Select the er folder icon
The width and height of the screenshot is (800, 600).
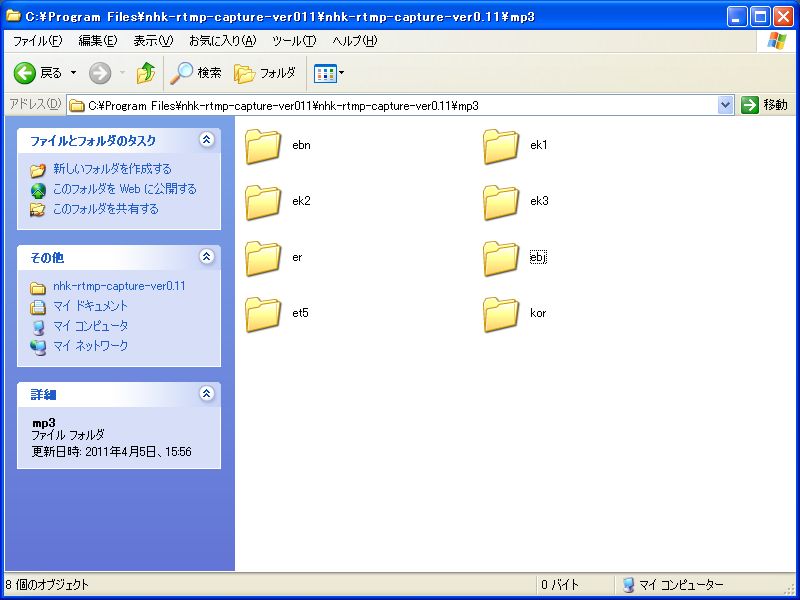pos(263,259)
